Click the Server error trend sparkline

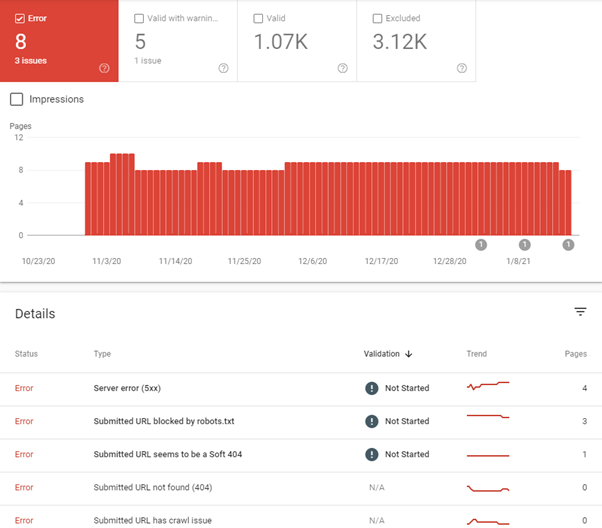[x=488, y=385]
